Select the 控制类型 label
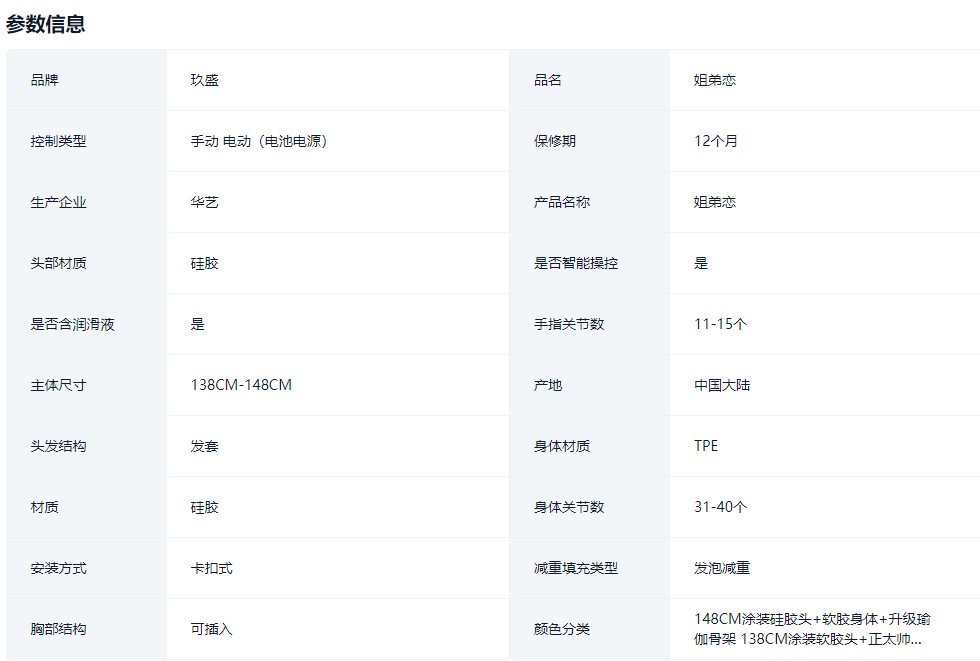 [x=59, y=141]
